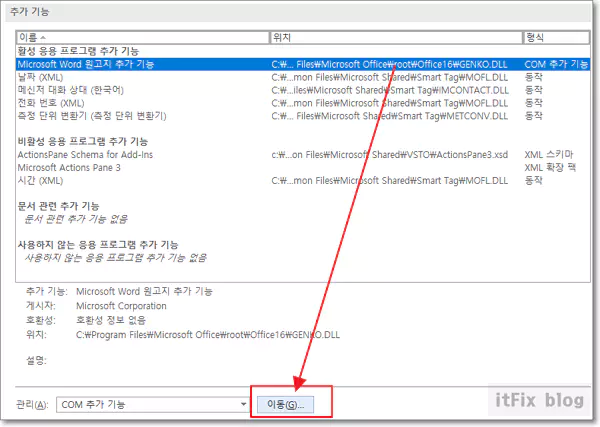The image size is (600, 427).
Task: Click the GENKO.DLL path in the selected row
Action: pos(390,64)
